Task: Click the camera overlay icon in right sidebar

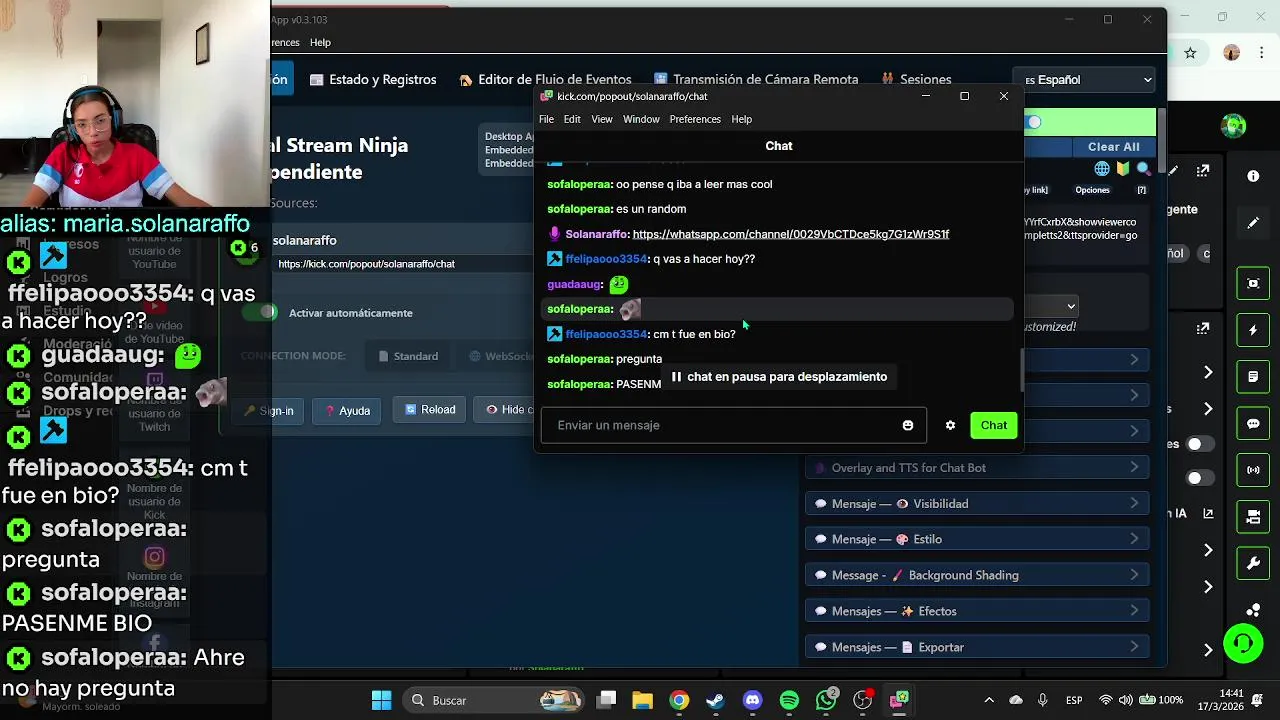Action: coord(1253,517)
